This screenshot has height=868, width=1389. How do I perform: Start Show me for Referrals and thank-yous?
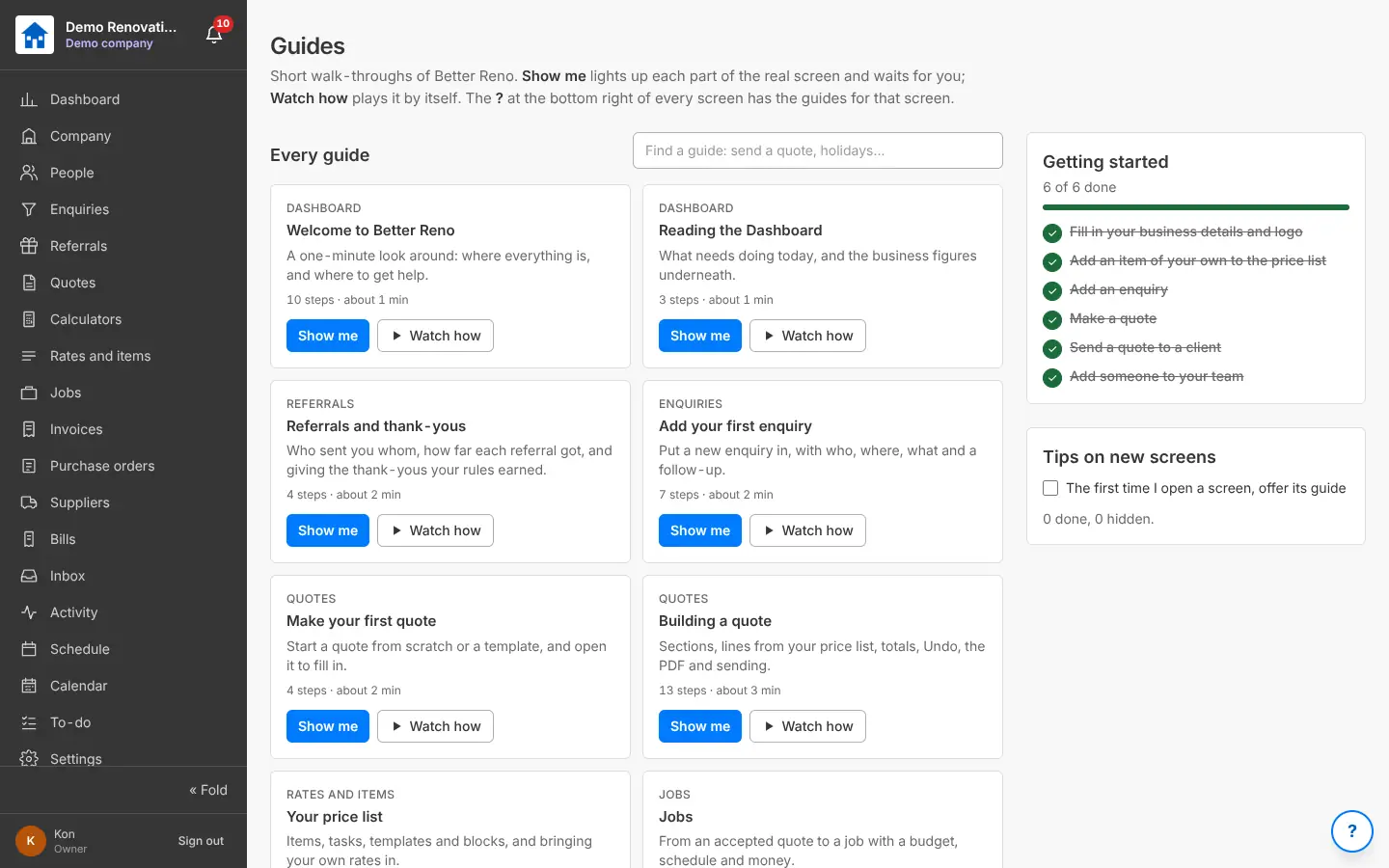pos(328,530)
